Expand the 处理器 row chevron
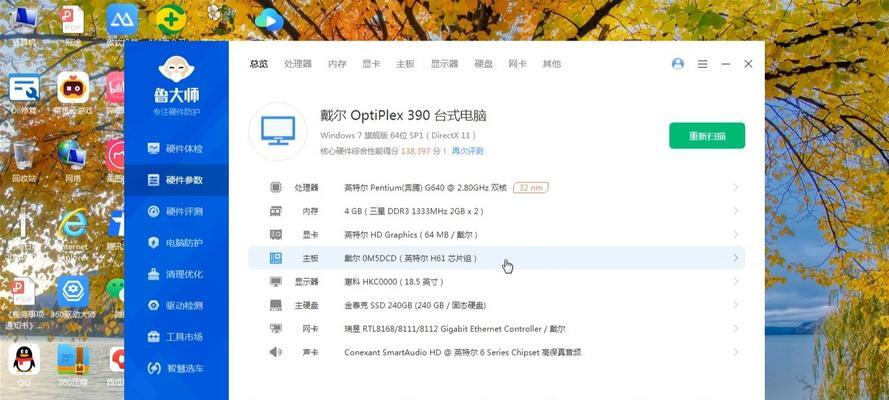 click(735, 188)
